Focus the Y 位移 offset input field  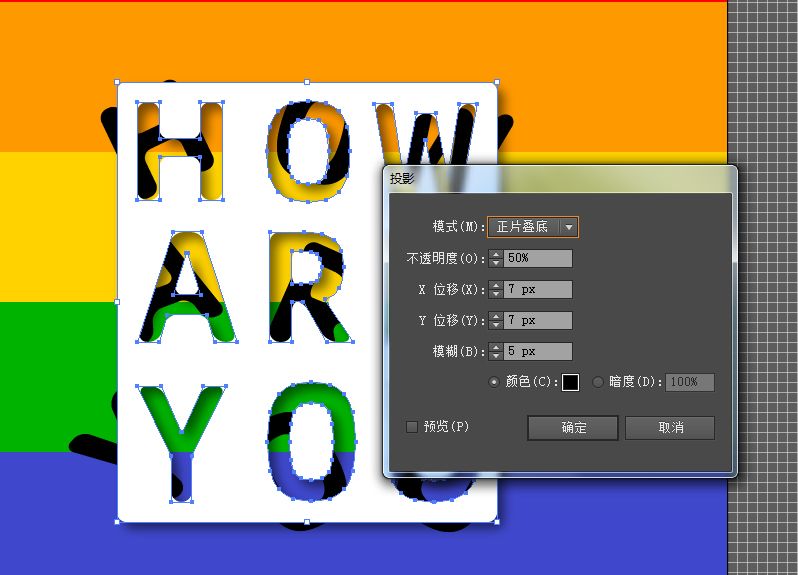point(538,321)
